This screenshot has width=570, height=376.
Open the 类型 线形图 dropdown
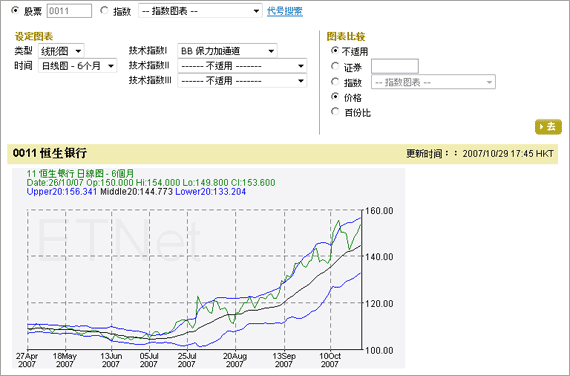[61, 51]
